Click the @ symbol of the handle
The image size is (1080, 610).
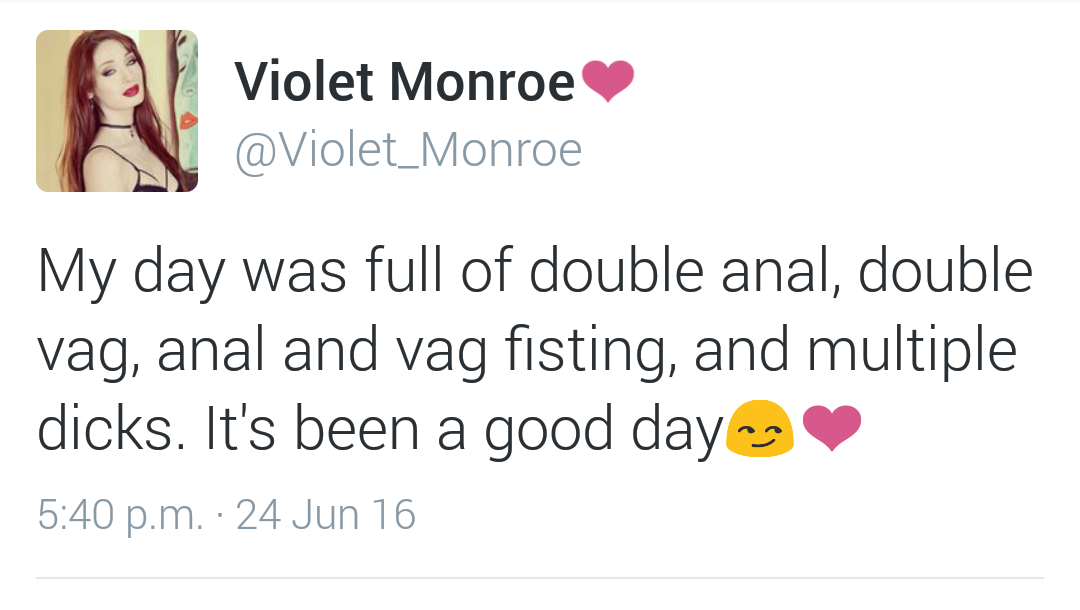point(256,152)
